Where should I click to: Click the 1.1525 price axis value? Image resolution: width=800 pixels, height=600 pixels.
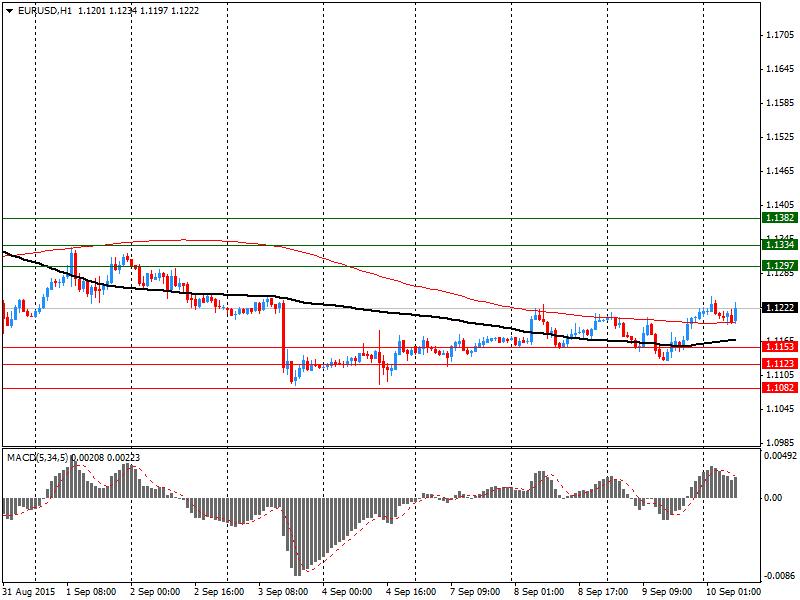click(x=780, y=137)
